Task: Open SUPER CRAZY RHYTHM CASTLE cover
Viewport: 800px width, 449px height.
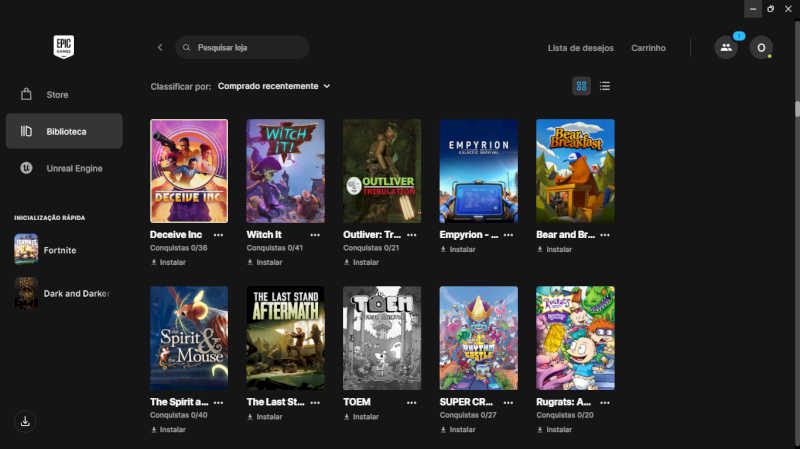Action: 479,338
